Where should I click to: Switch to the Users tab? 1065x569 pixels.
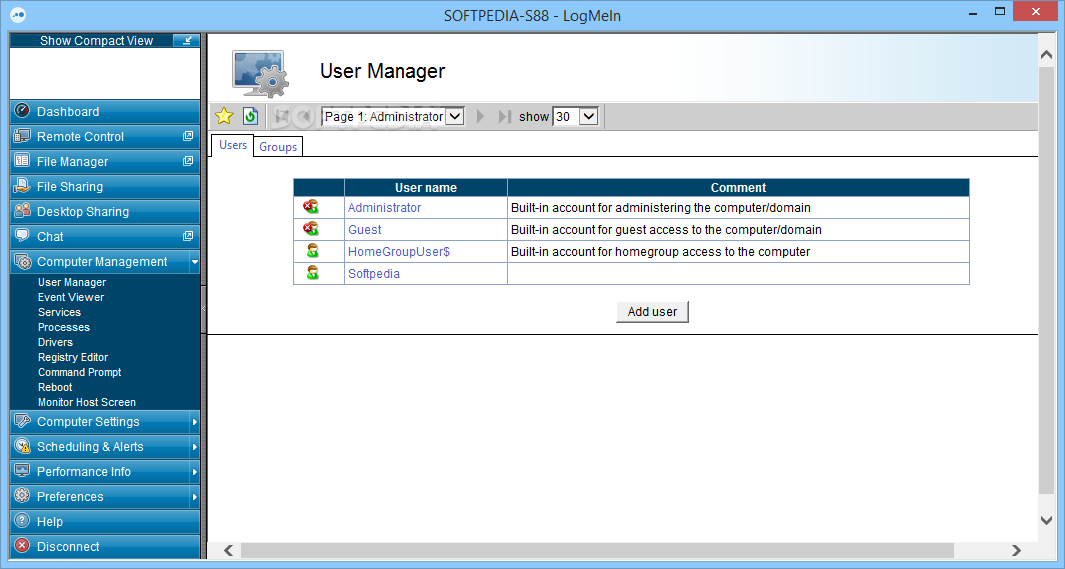(x=232, y=145)
